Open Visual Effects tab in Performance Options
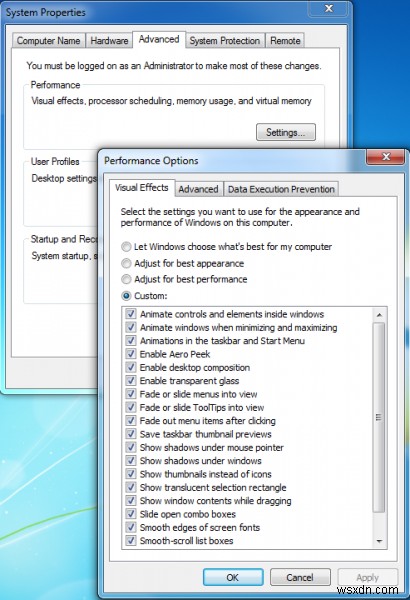The image size is (410, 600). click(x=142, y=188)
